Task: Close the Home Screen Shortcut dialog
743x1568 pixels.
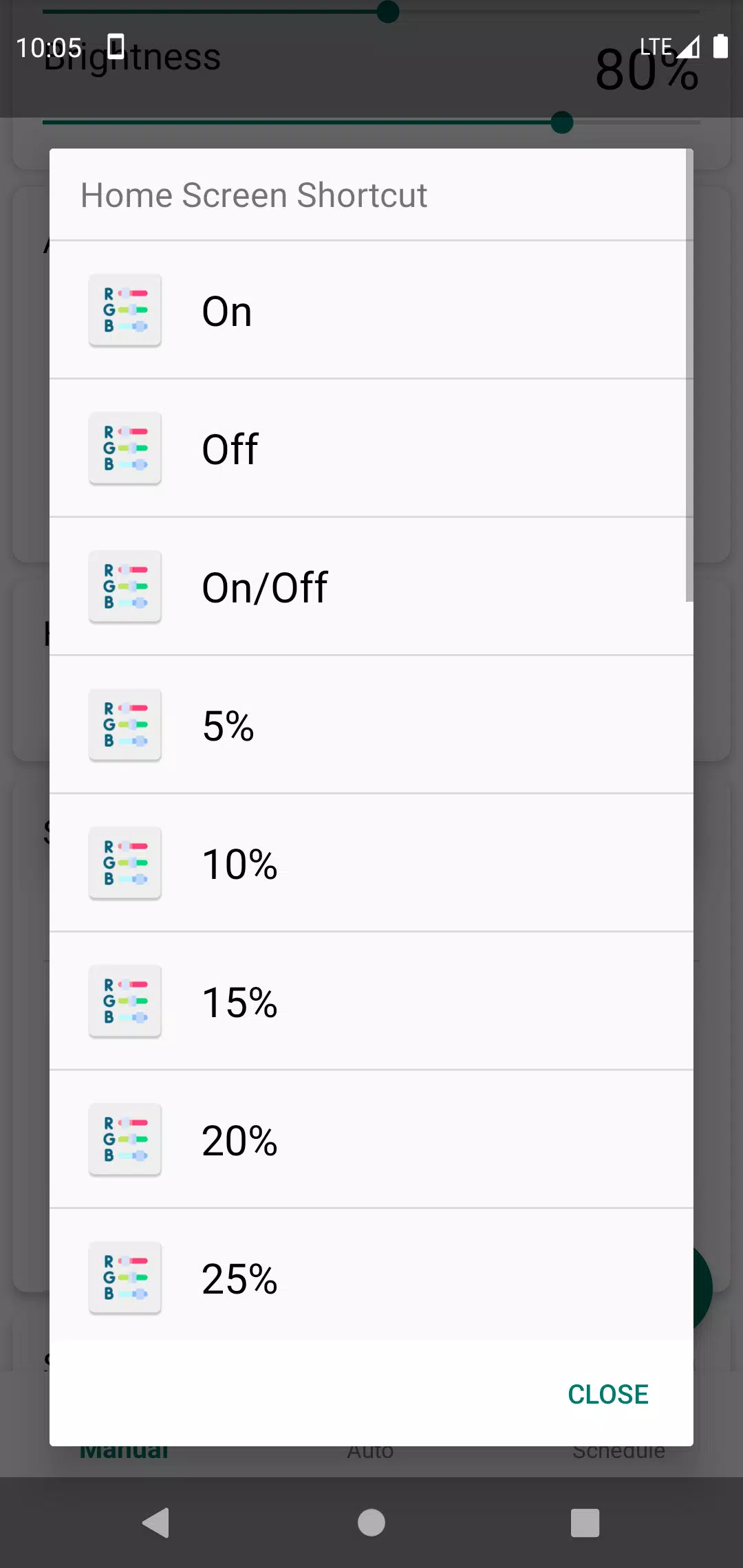Action: (x=608, y=1394)
